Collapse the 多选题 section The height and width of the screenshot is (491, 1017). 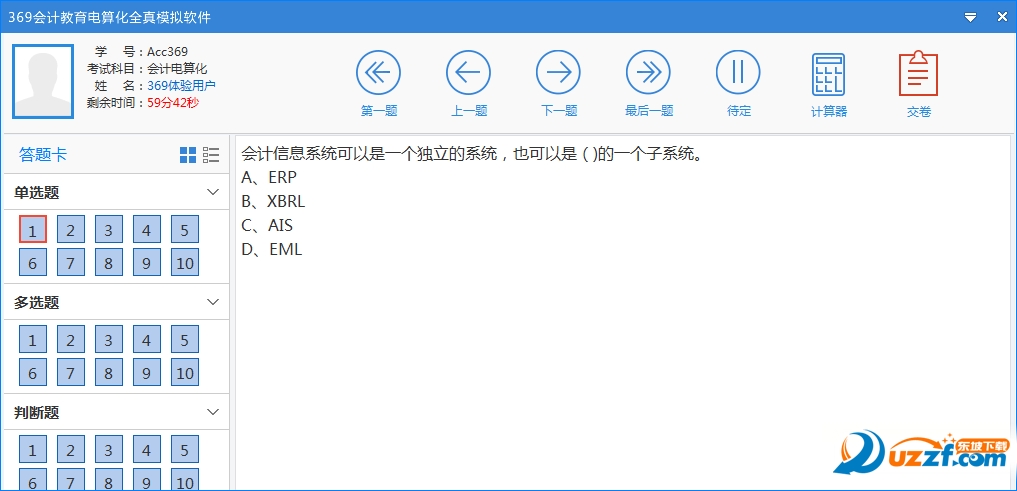(213, 302)
